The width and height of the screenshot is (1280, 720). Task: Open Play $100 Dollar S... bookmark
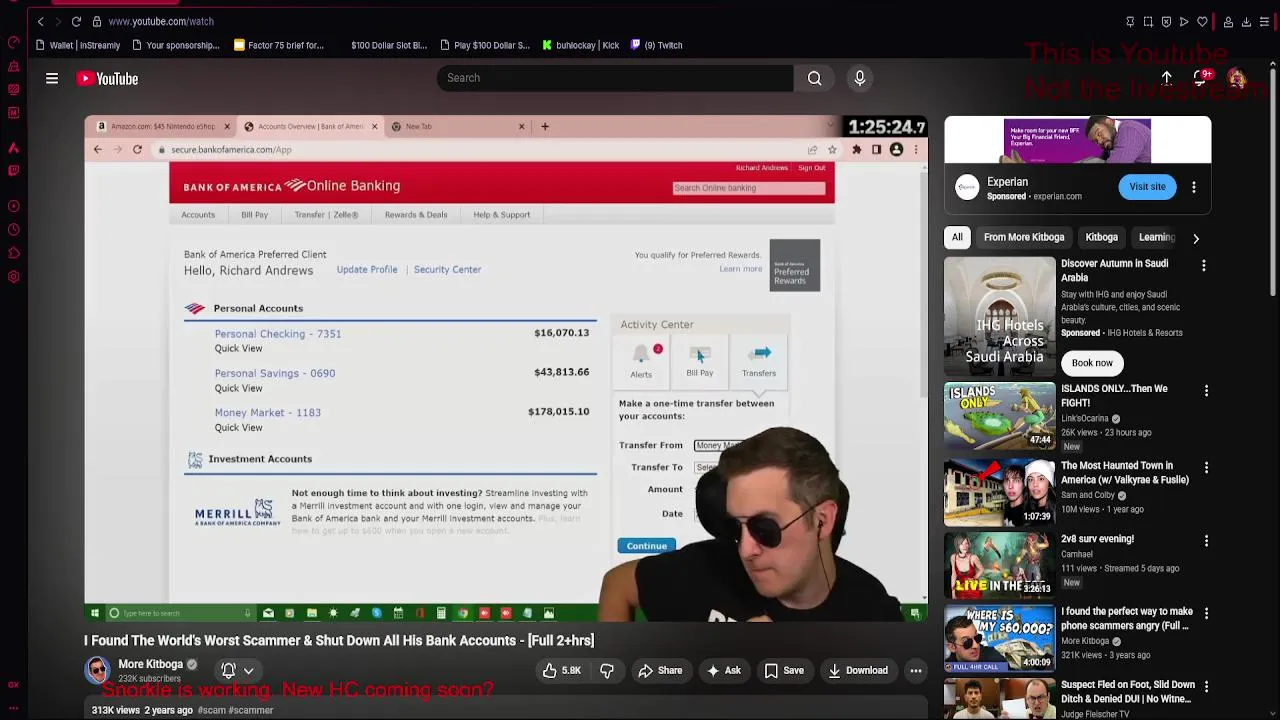tap(484, 45)
